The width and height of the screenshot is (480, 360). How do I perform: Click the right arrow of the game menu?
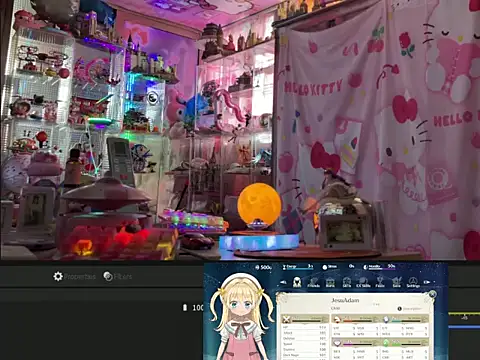click(427, 282)
